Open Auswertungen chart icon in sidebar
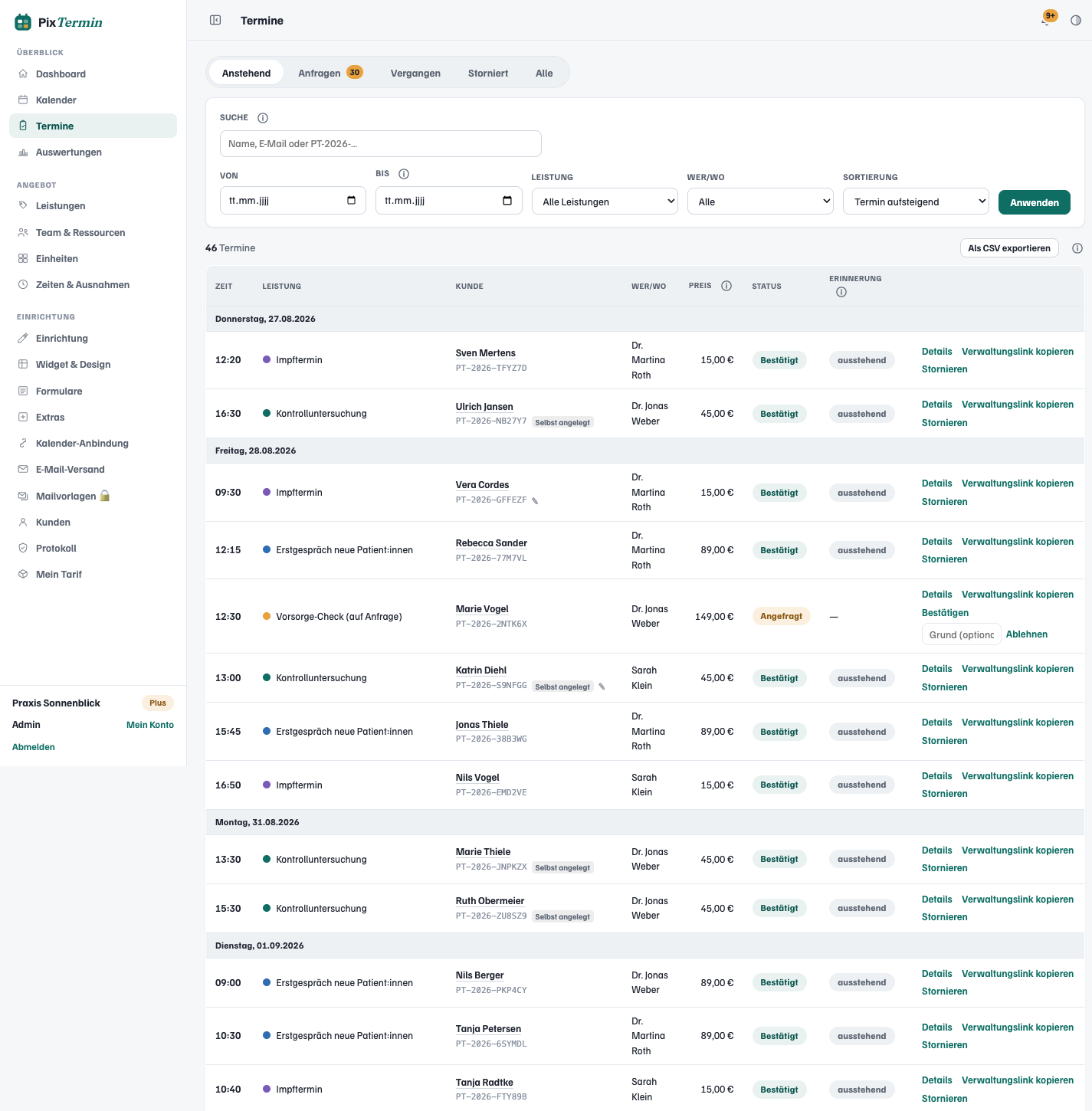Viewport: 1092px width, 1111px height. (x=23, y=152)
